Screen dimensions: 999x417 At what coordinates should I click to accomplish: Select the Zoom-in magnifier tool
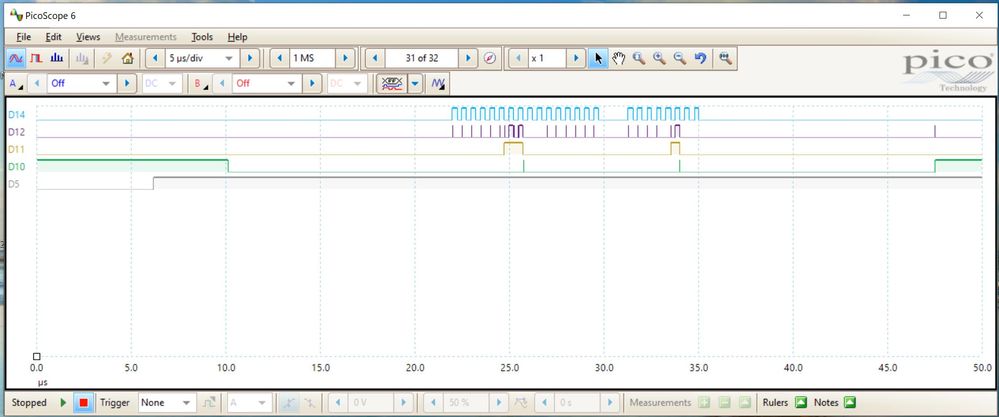tap(659, 59)
